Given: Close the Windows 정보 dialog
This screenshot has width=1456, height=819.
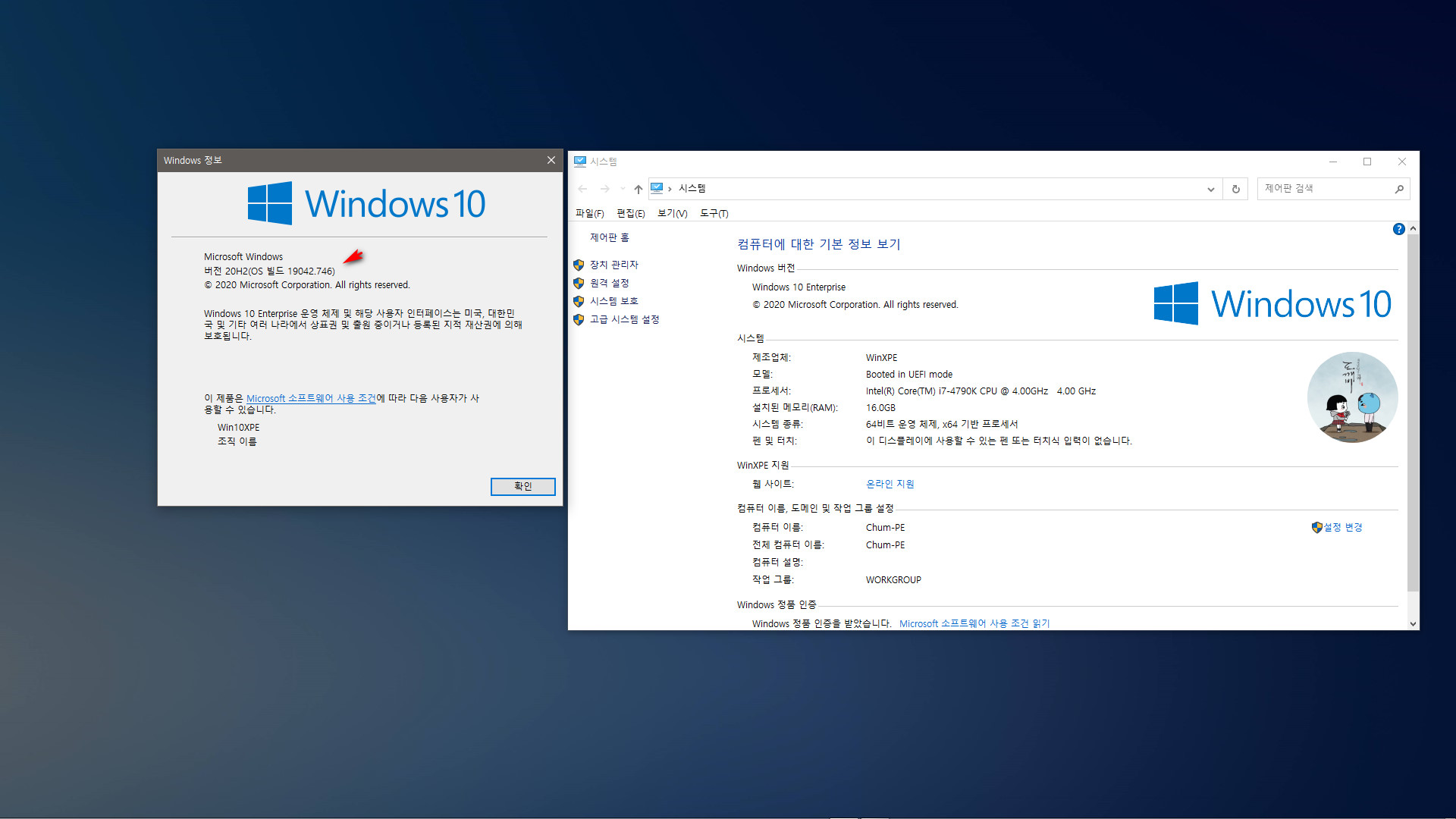Looking at the screenshot, I should coord(551,160).
